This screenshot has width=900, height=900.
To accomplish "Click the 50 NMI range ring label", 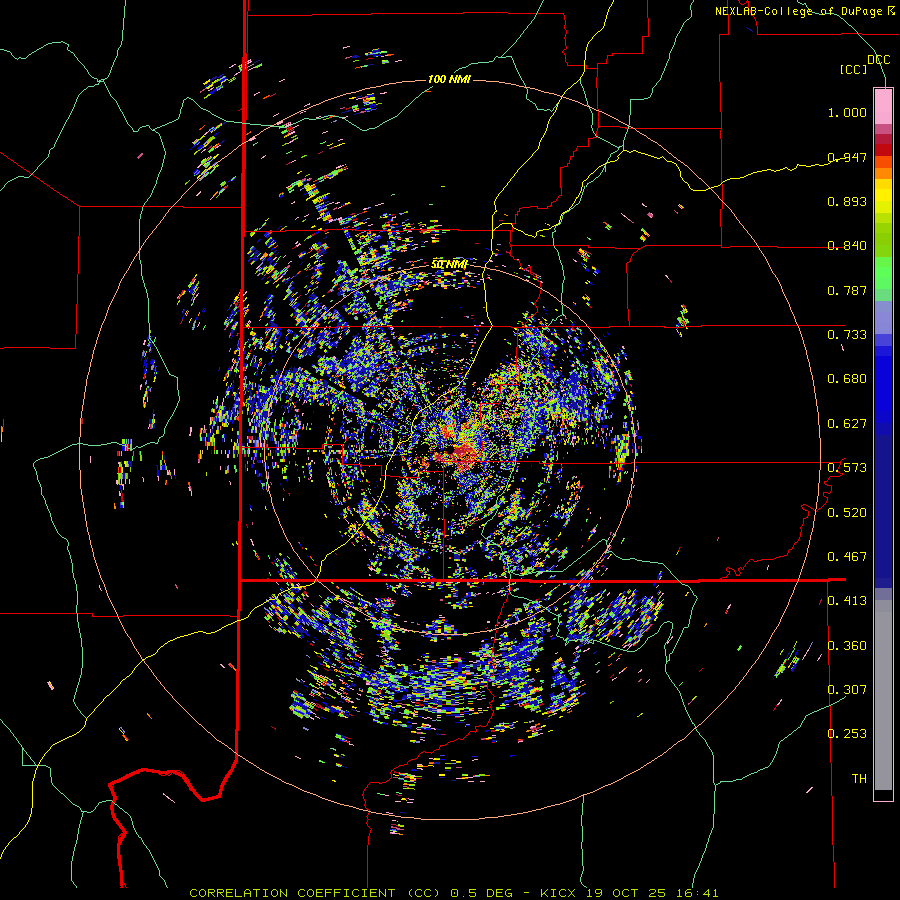I will pyautogui.click(x=449, y=265).
